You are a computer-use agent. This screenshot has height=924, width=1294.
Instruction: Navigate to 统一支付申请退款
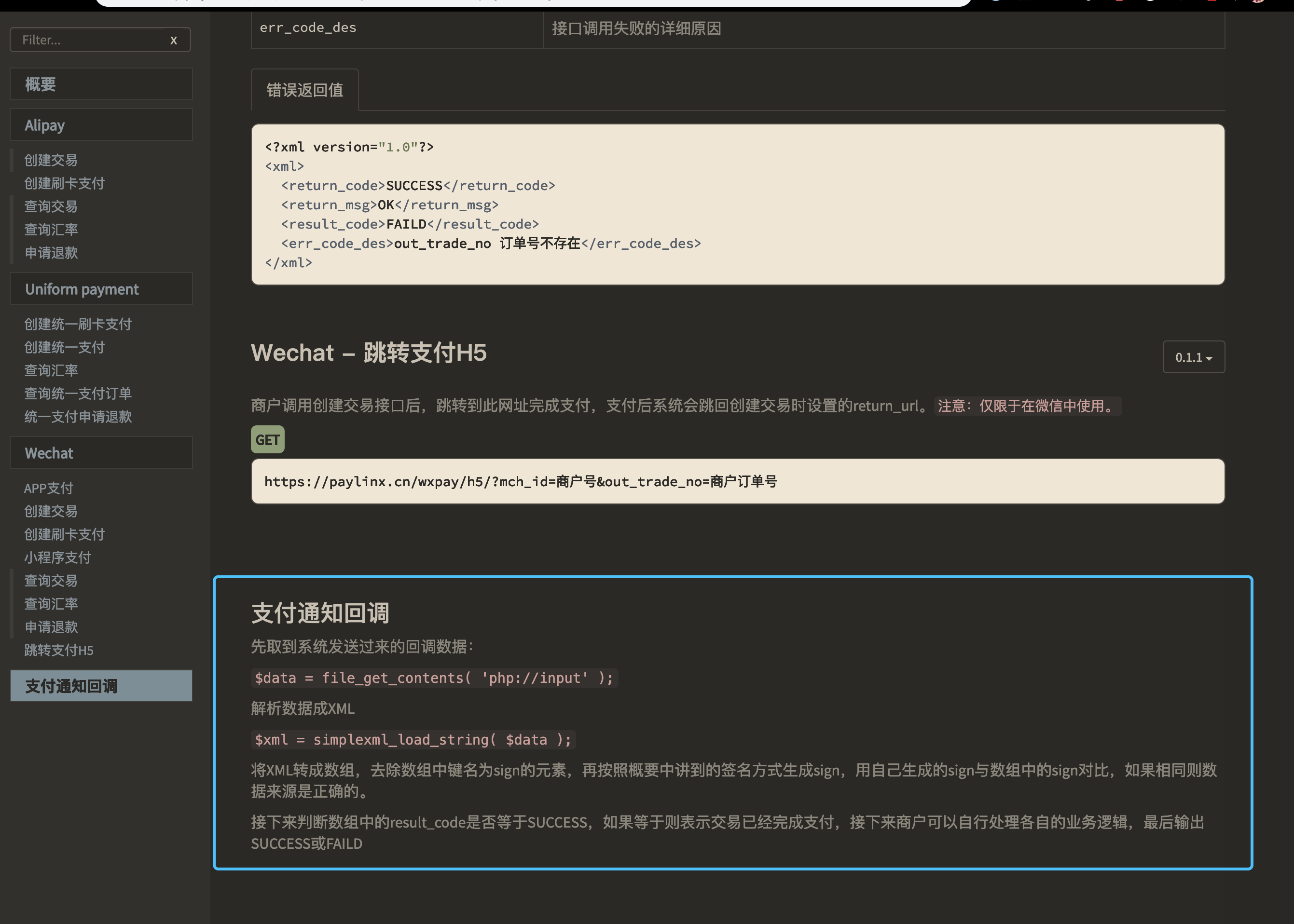click(78, 417)
